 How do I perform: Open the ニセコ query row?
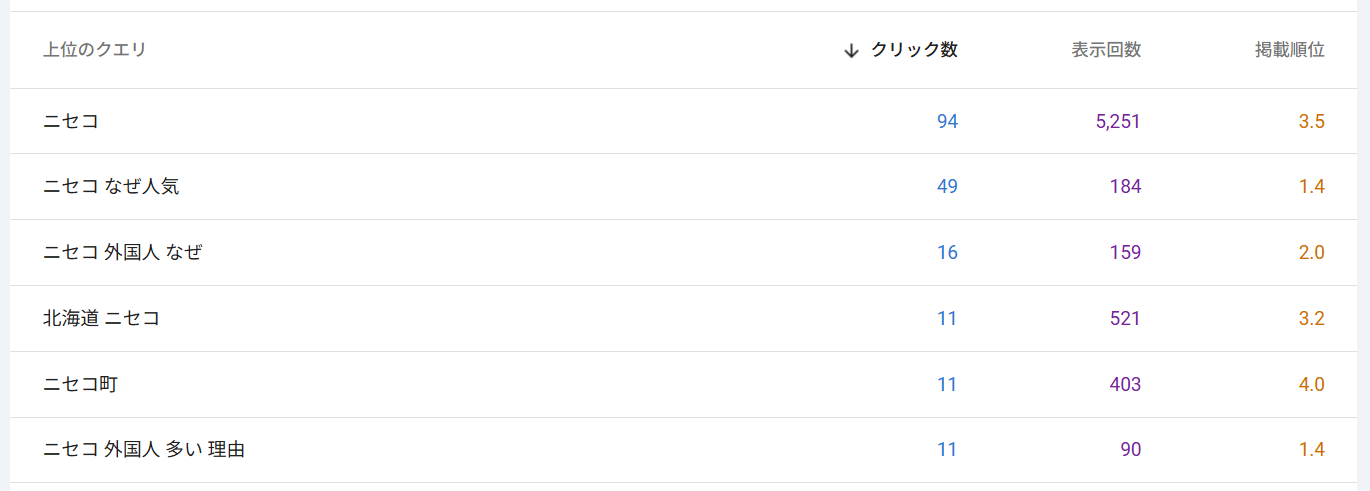coord(71,121)
